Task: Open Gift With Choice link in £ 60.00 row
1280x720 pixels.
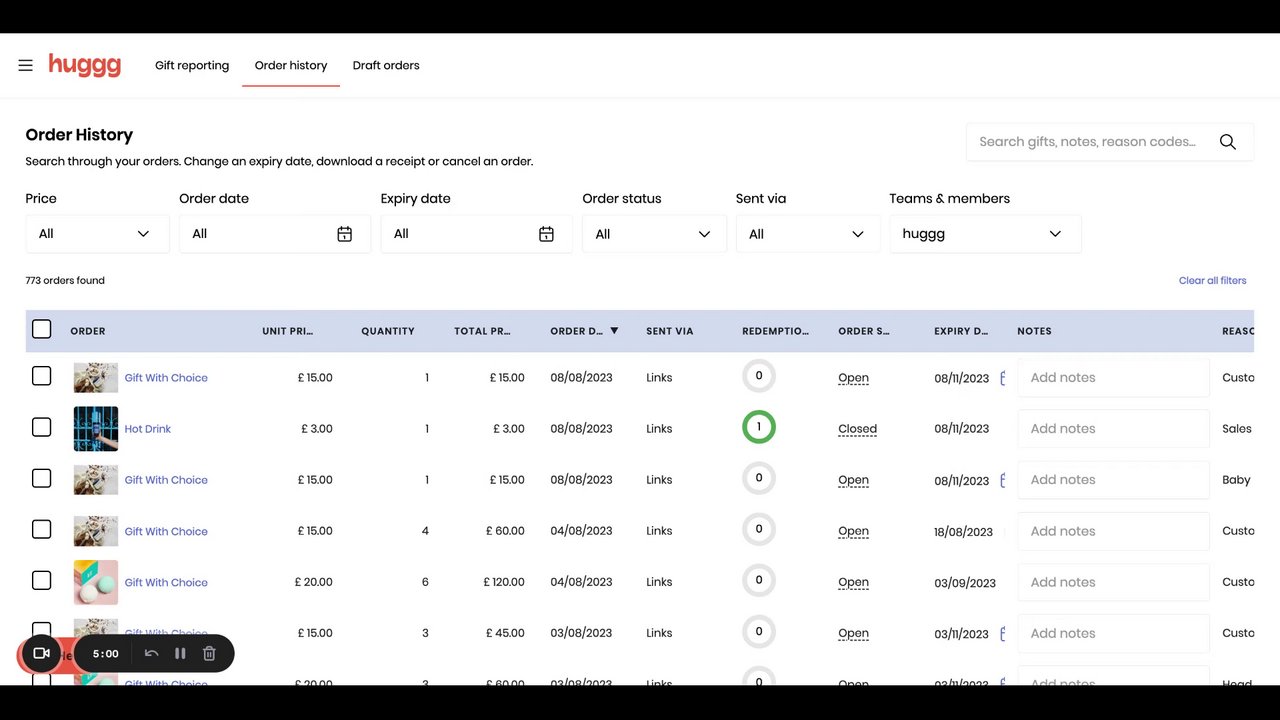Action: [x=166, y=531]
